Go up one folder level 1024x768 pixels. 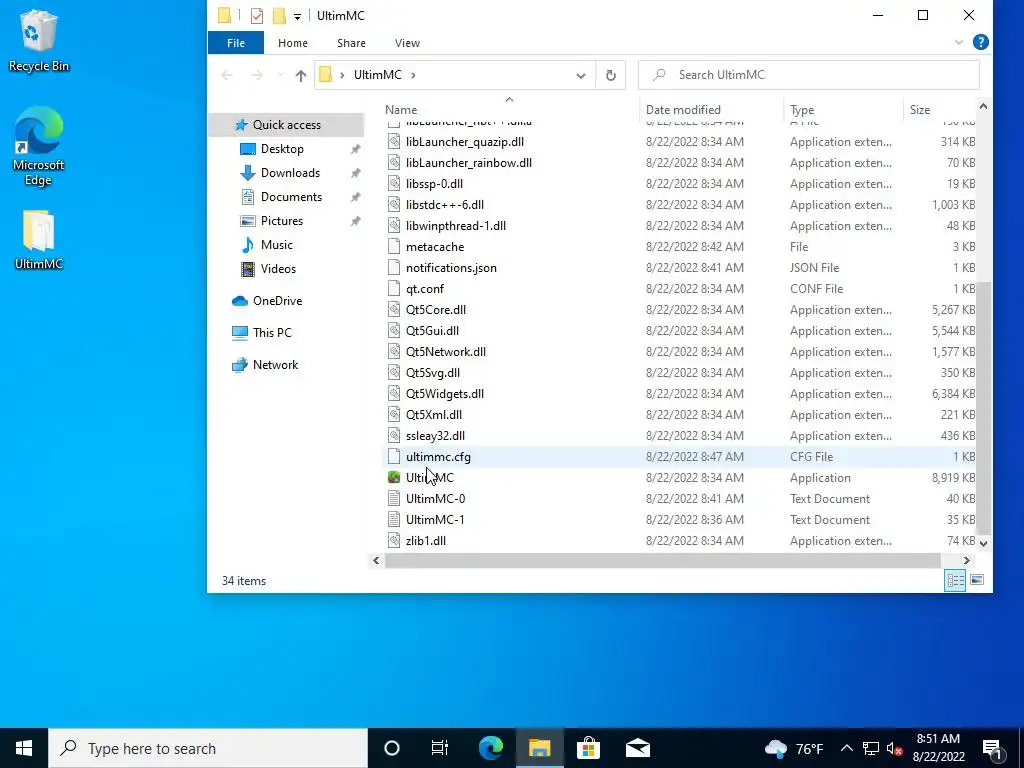click(x=300, y=75)
